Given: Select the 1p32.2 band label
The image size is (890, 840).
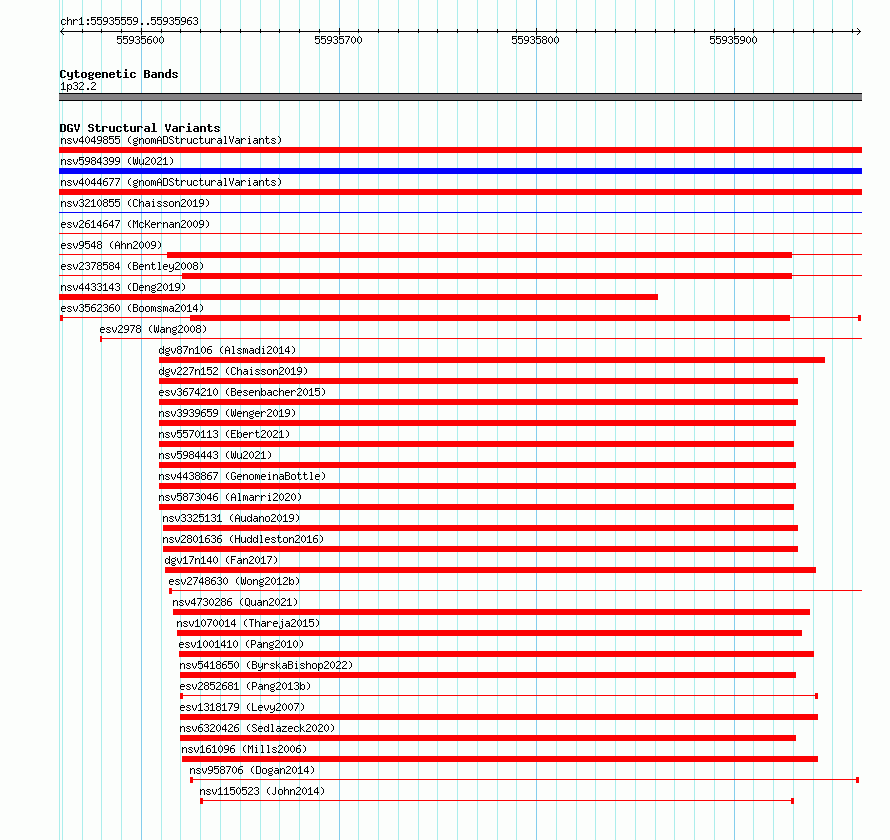Looking at the screenshot, I should tap(78, 86).
